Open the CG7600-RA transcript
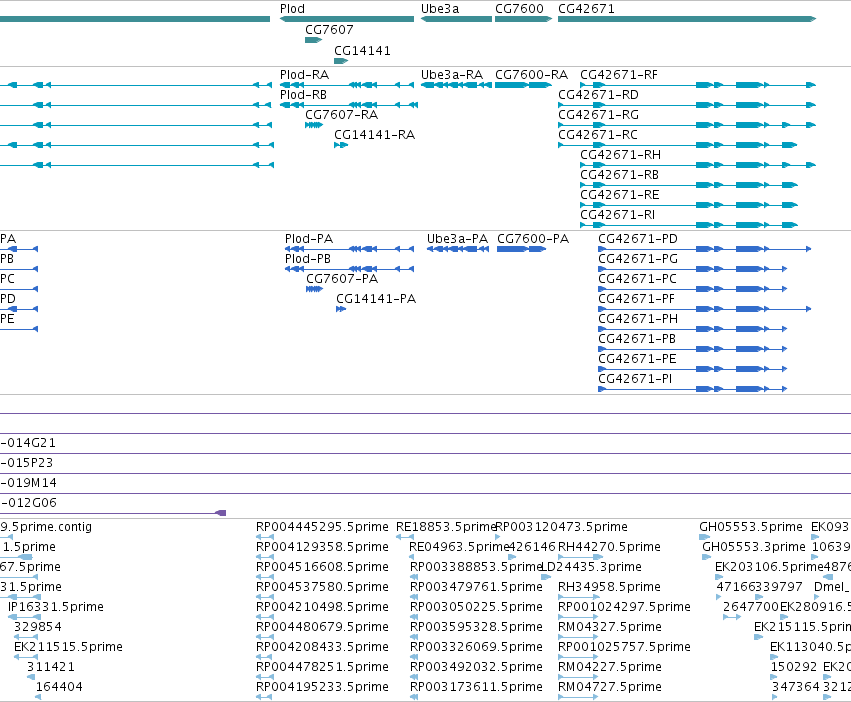 pyautogui.click(x=523, y=85)
